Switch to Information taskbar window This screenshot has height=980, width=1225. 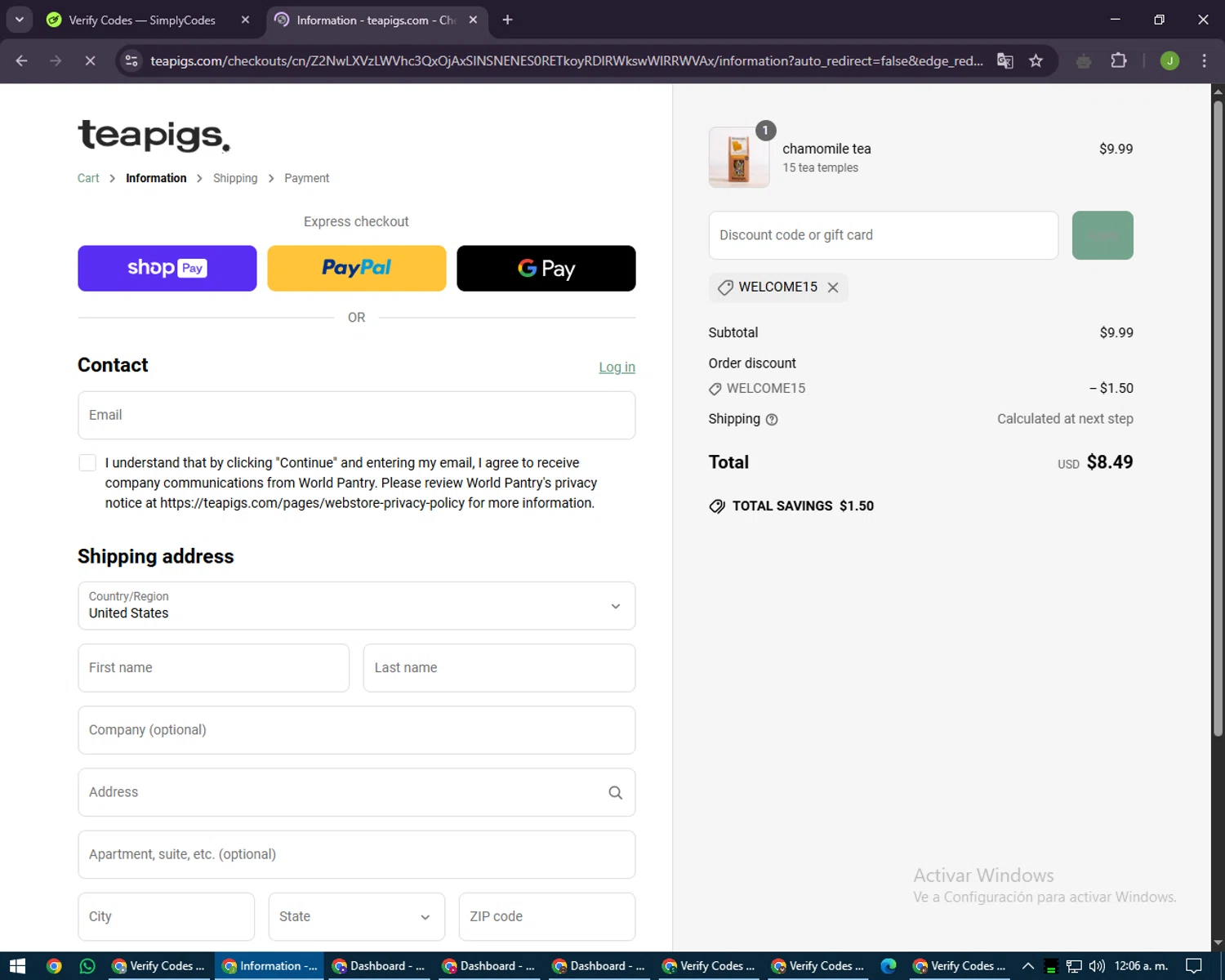click(269, 966)
